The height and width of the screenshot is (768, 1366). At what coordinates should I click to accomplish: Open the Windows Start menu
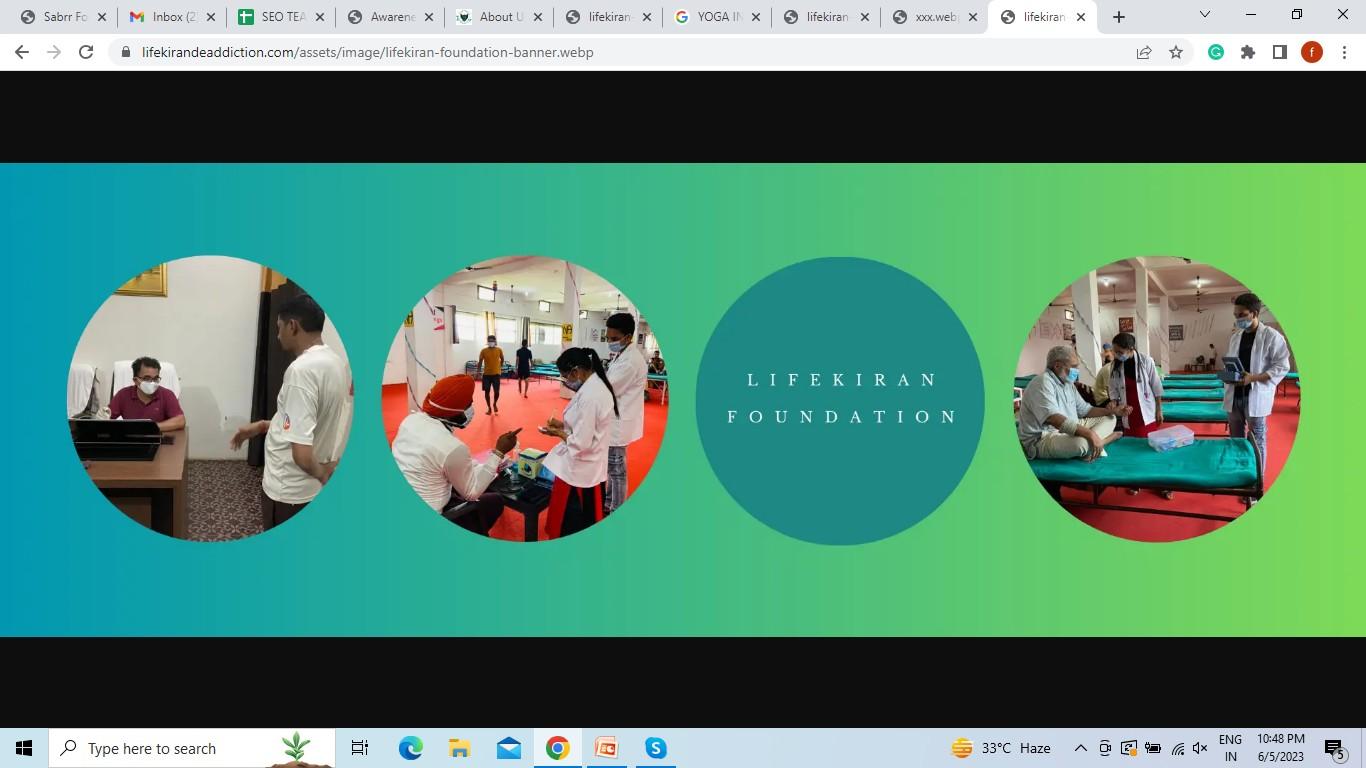[x=24, y=748]
